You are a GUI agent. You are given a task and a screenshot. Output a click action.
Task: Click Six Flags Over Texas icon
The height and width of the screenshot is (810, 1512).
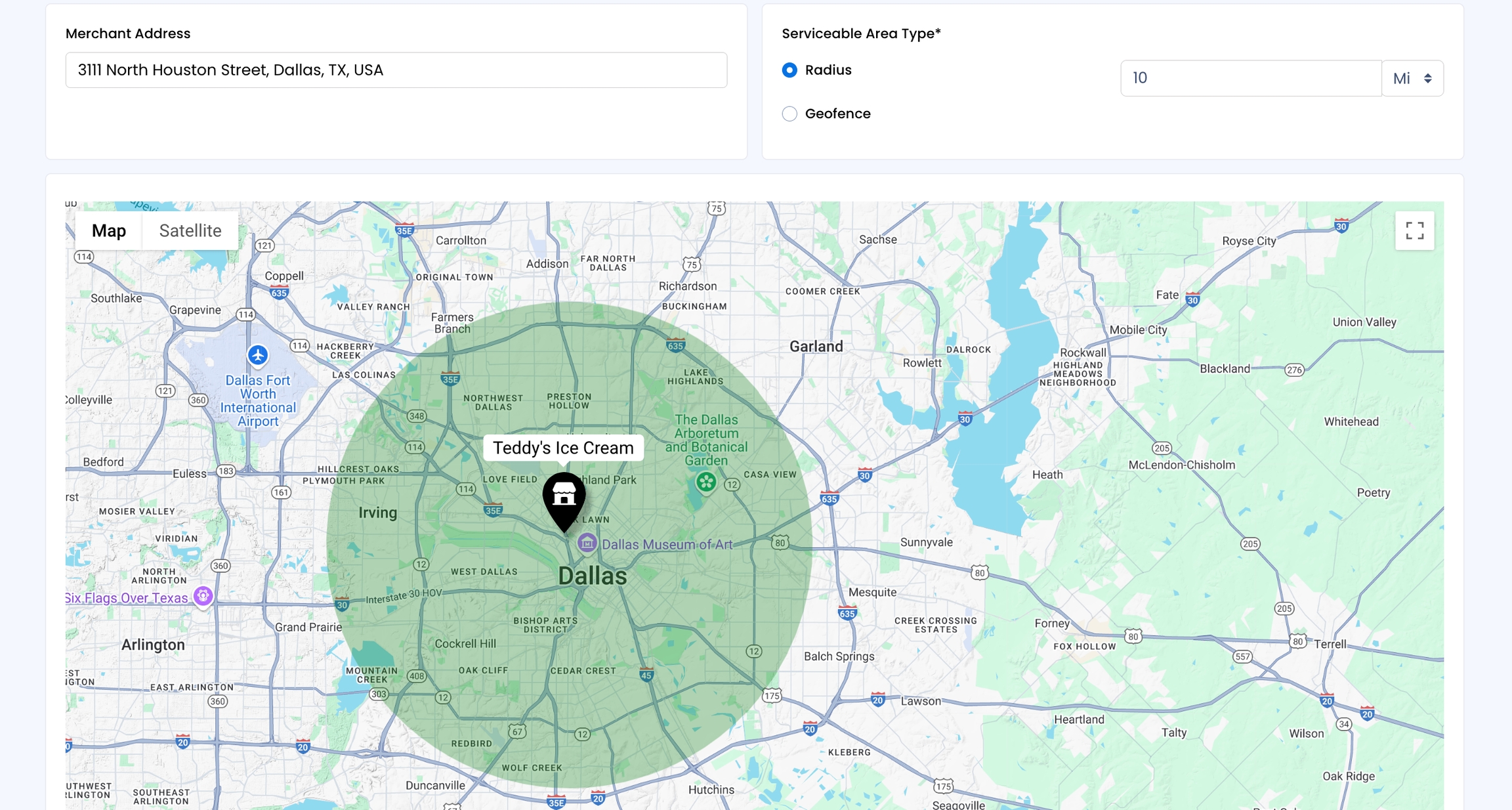coord(203,596)
